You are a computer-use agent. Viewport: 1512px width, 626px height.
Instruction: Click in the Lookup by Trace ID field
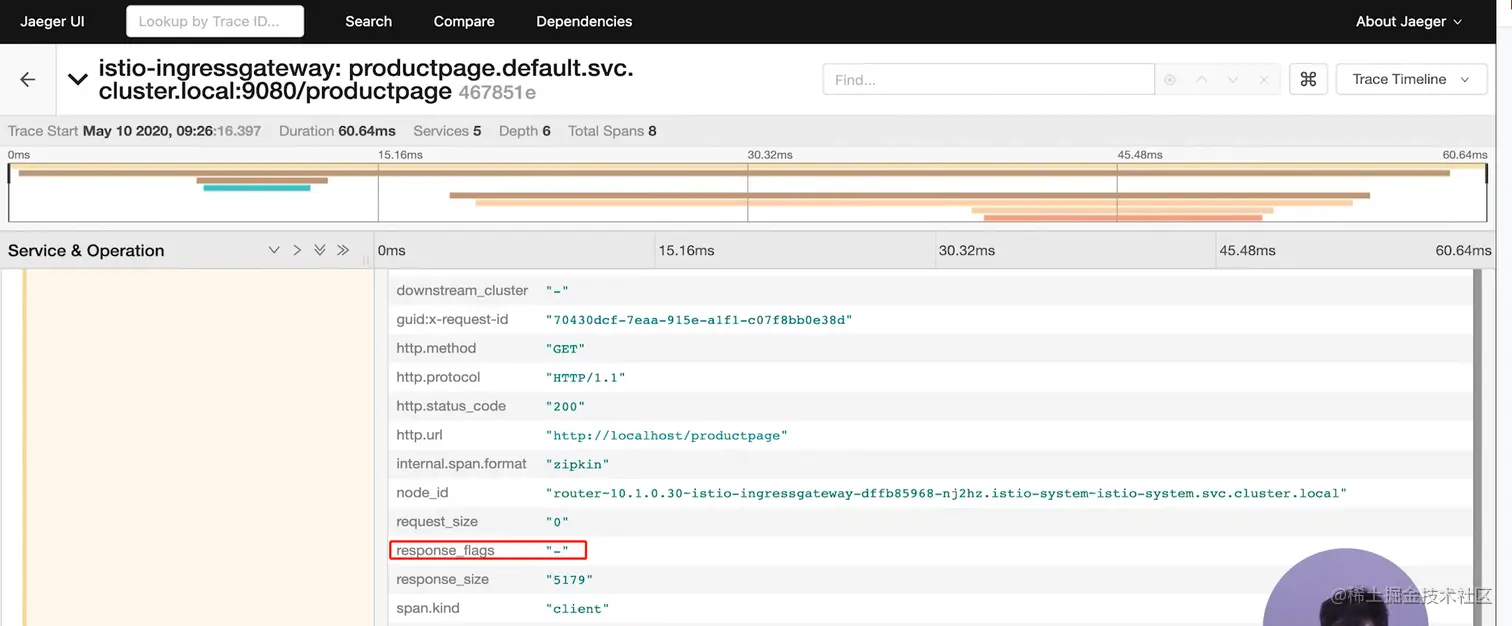(x=215, y=21)
